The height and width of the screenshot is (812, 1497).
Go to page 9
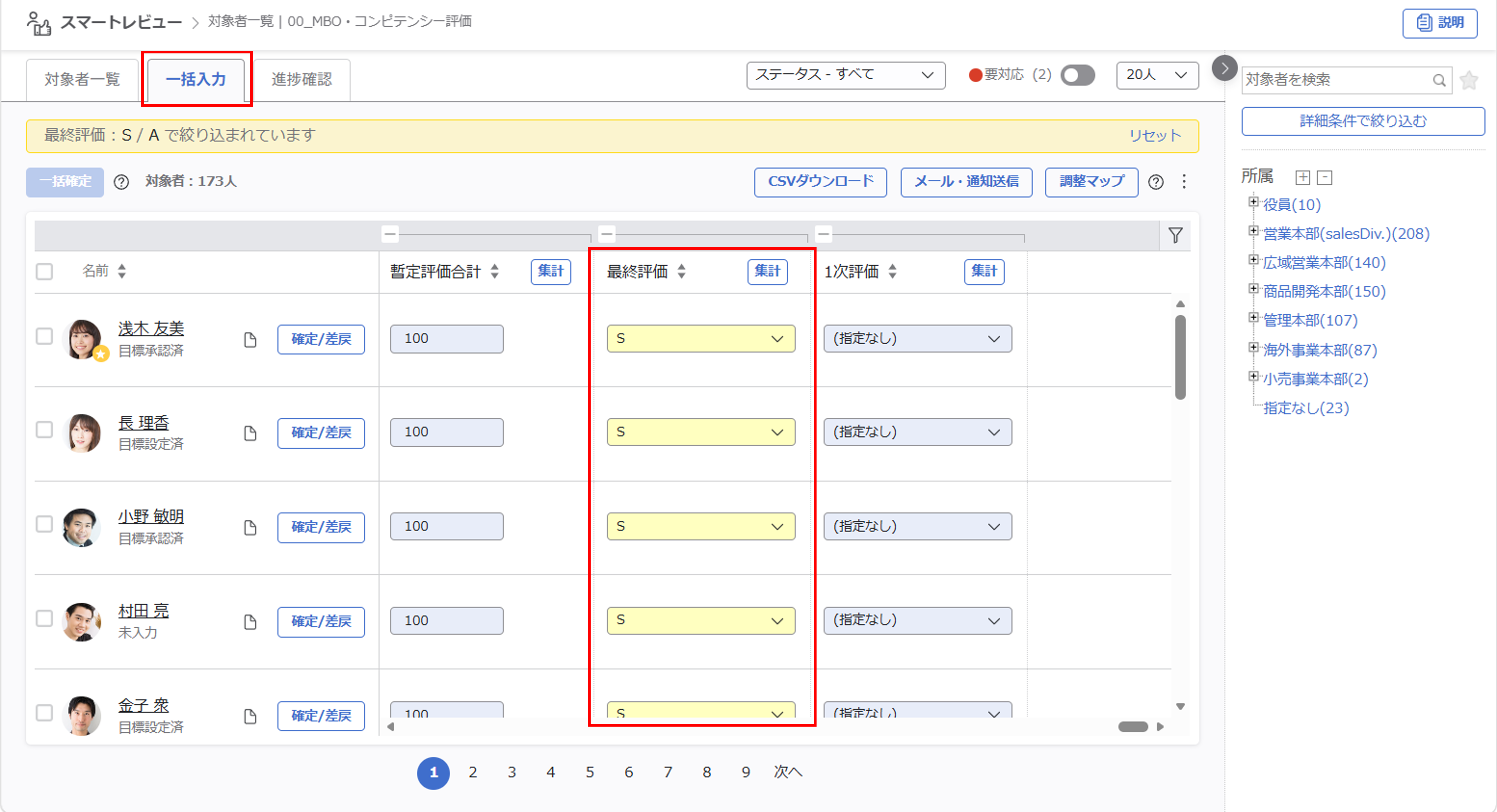(745, 773)
